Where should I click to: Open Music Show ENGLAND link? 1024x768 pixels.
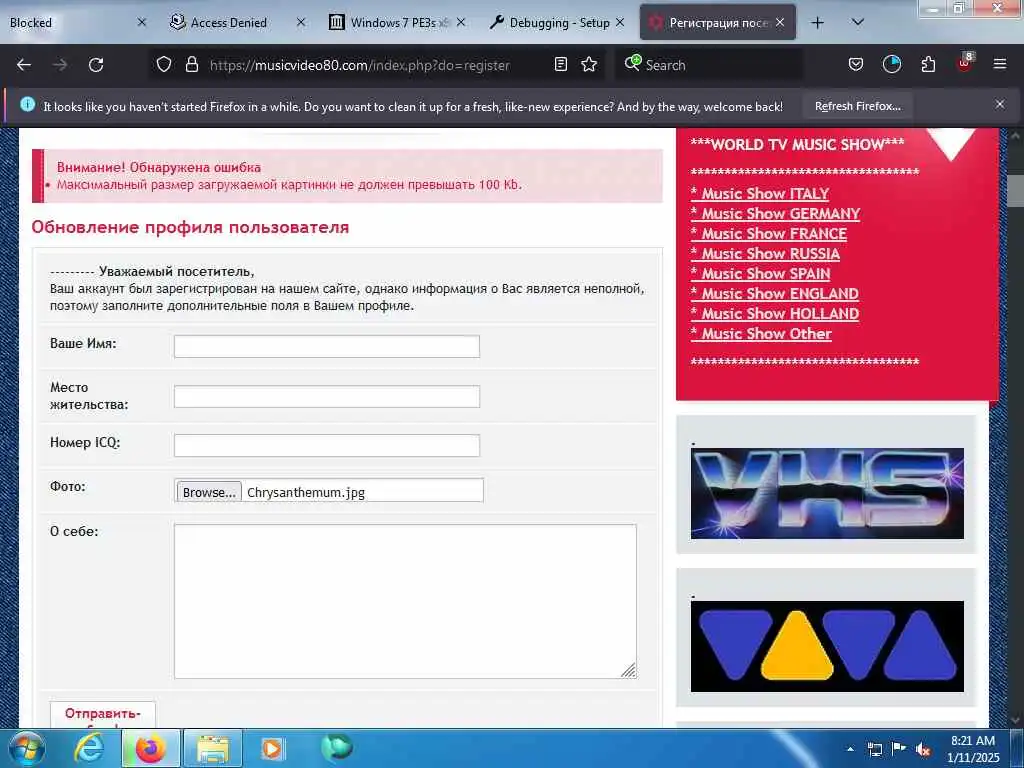[x=775, y=294]
